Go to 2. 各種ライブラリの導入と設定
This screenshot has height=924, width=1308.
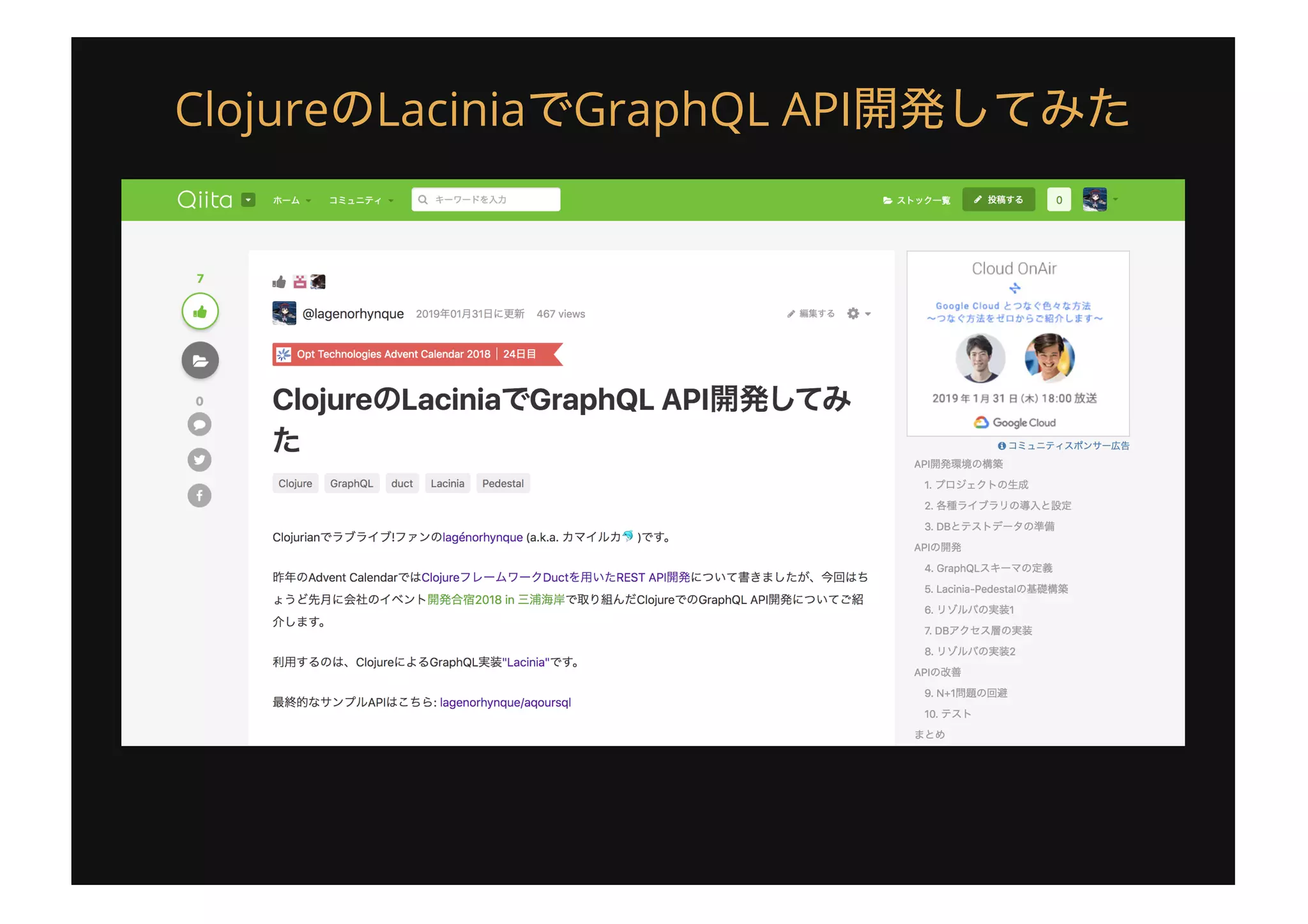(x=998, y=506)
